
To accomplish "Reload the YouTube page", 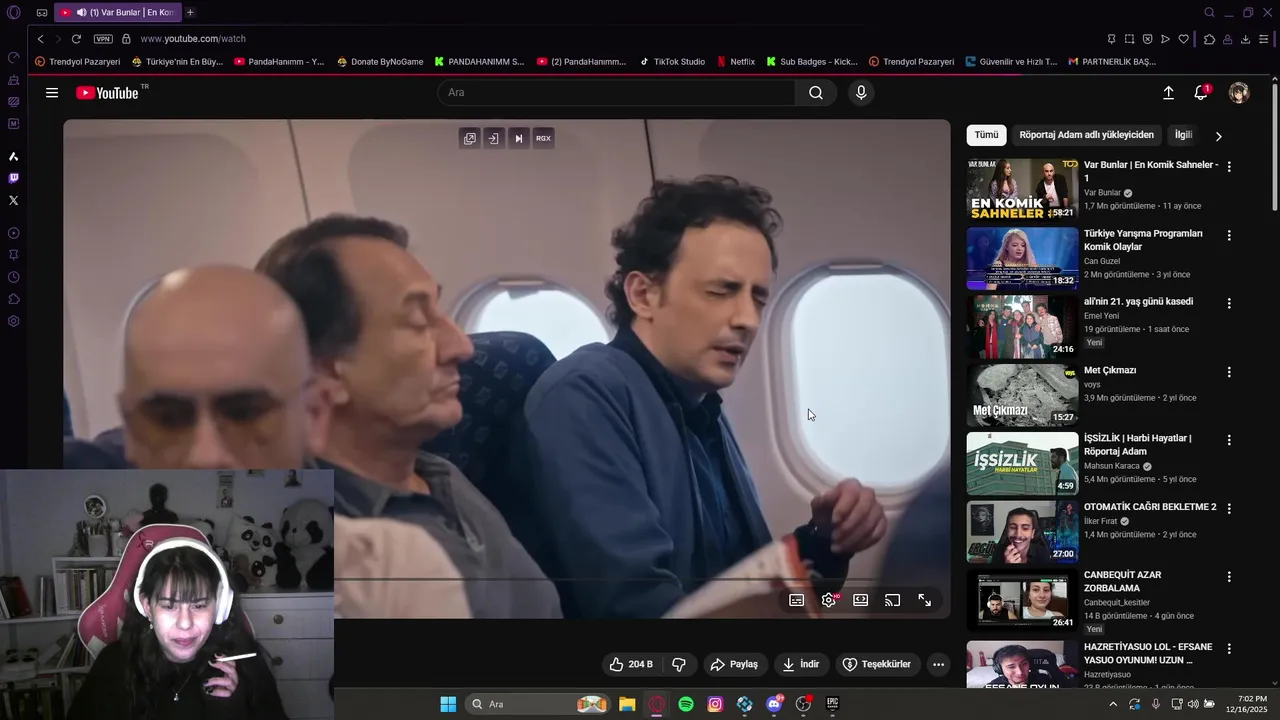I will point(76,39).
